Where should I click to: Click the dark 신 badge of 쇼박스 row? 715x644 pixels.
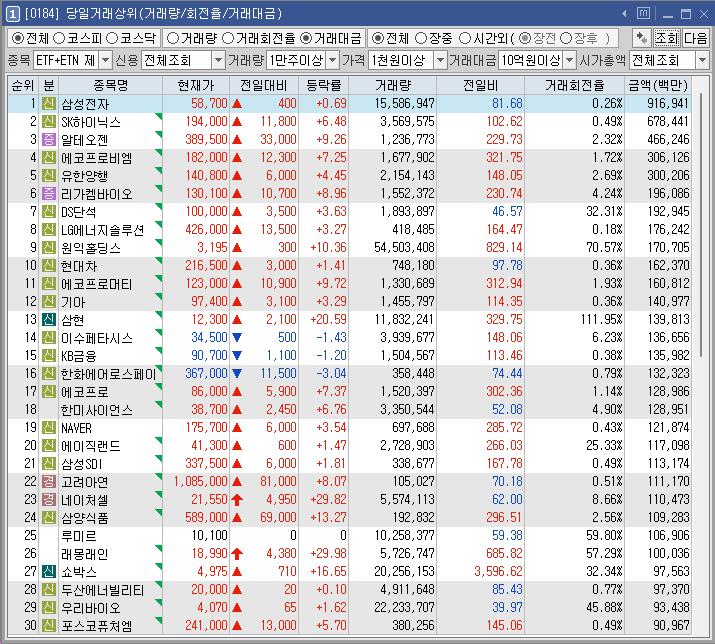click(49, 571)
